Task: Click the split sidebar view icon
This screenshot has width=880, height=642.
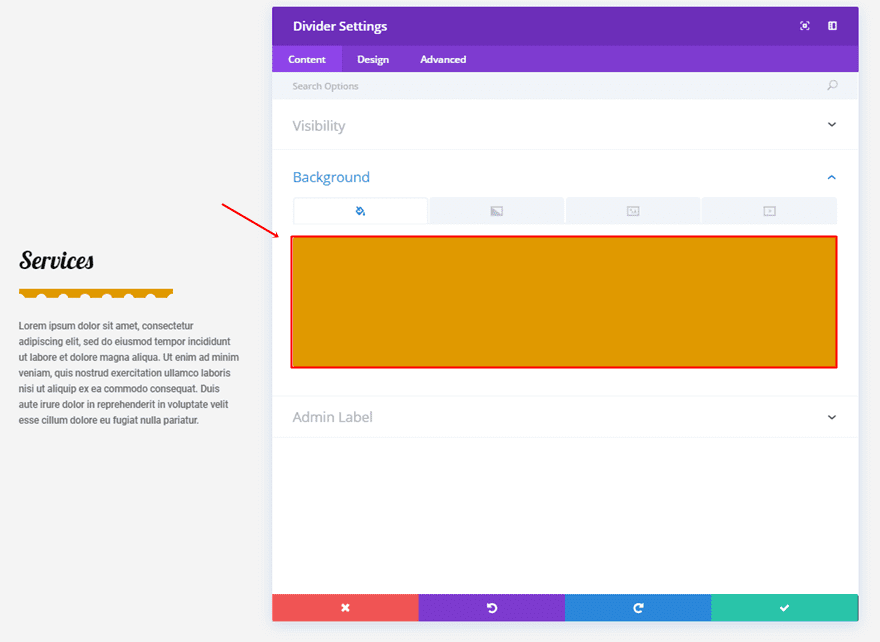Action: [832, 26]
